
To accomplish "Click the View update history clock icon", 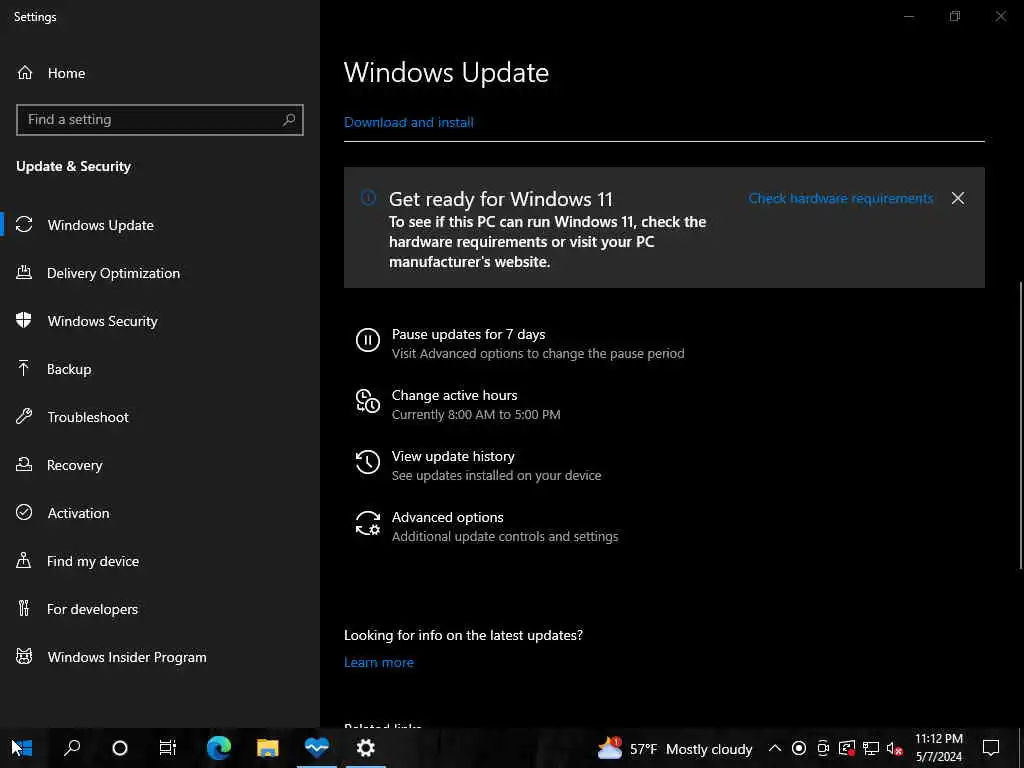I will click(x=368, y=462).
